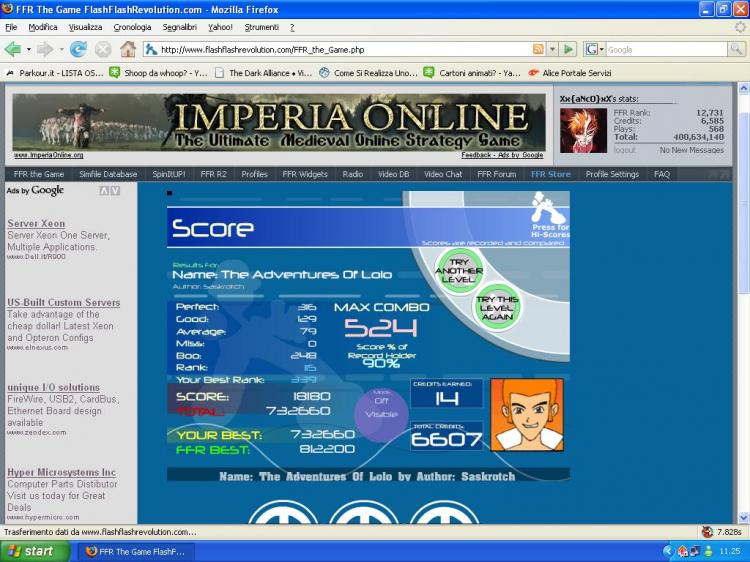Click the FFR The Game taskbar button
This screenshot has height=562, width=750.
(x=136, y=551)
